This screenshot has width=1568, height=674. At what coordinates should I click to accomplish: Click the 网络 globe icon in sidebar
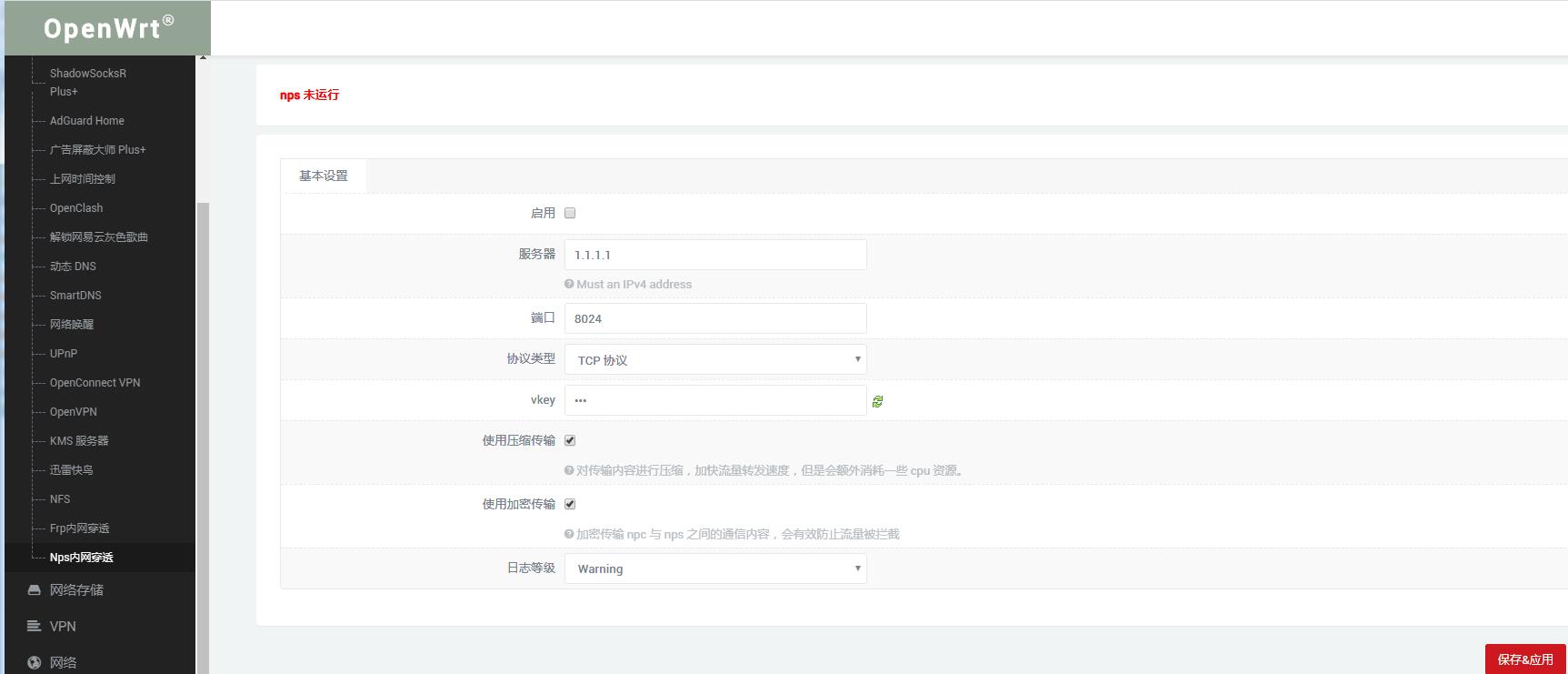(35, 662)
